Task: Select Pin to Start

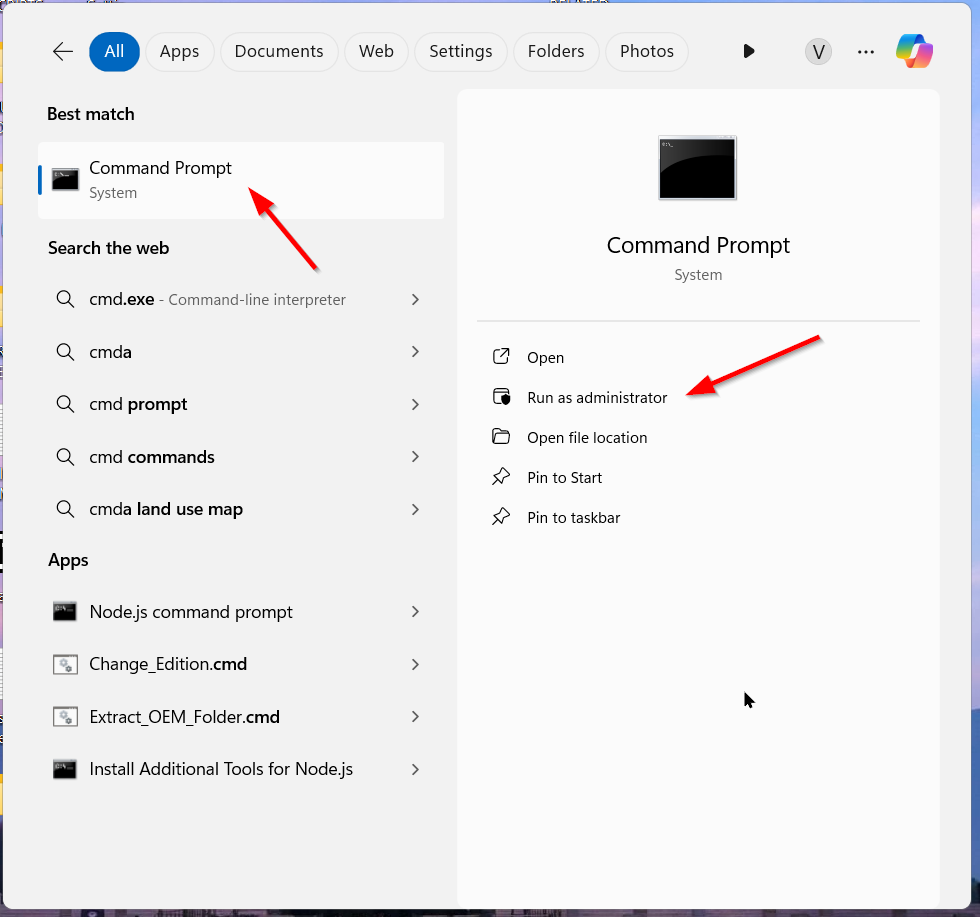Action: 564,478
